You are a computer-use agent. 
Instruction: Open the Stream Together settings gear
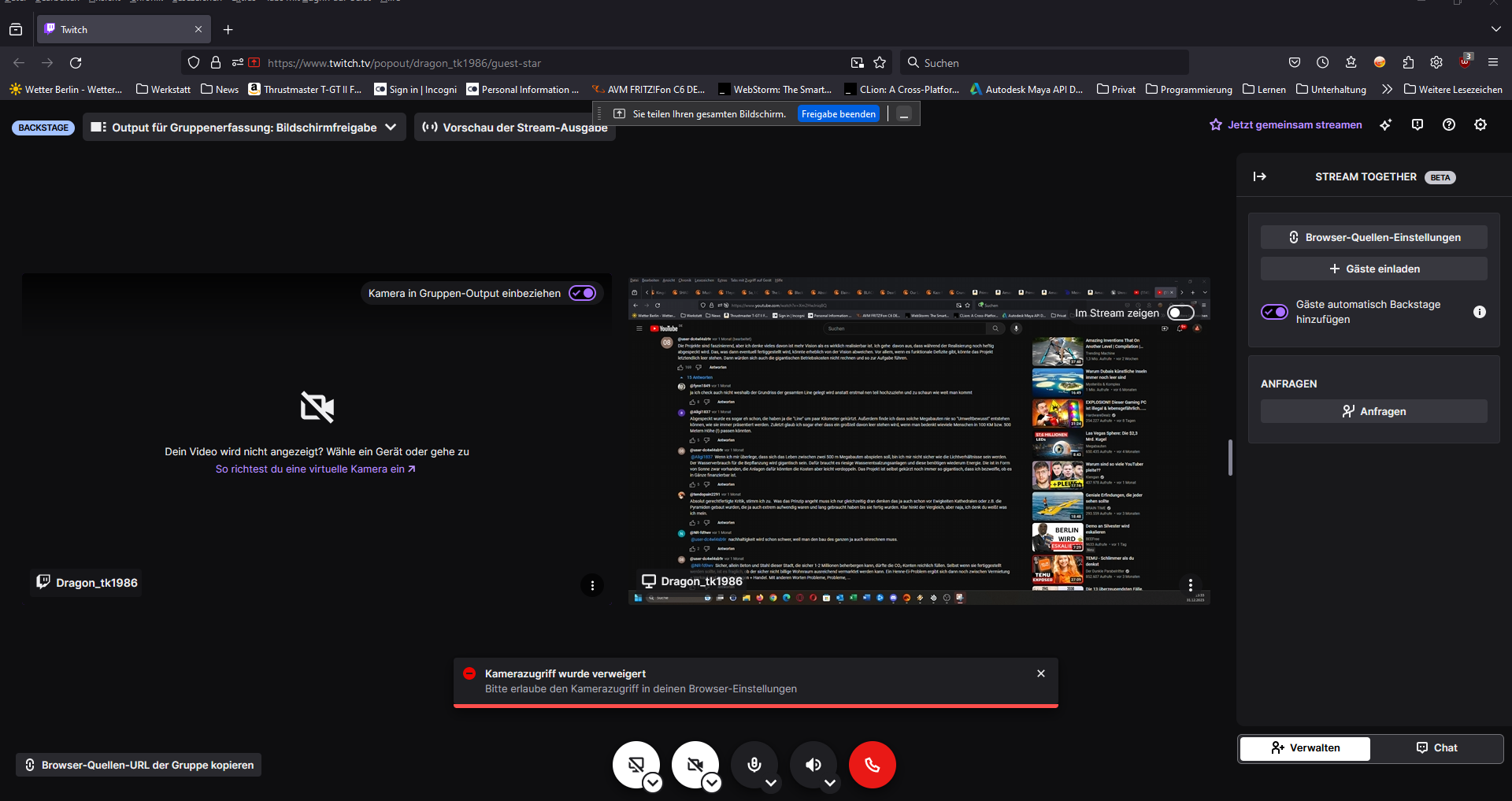[x=1480, y=124]
